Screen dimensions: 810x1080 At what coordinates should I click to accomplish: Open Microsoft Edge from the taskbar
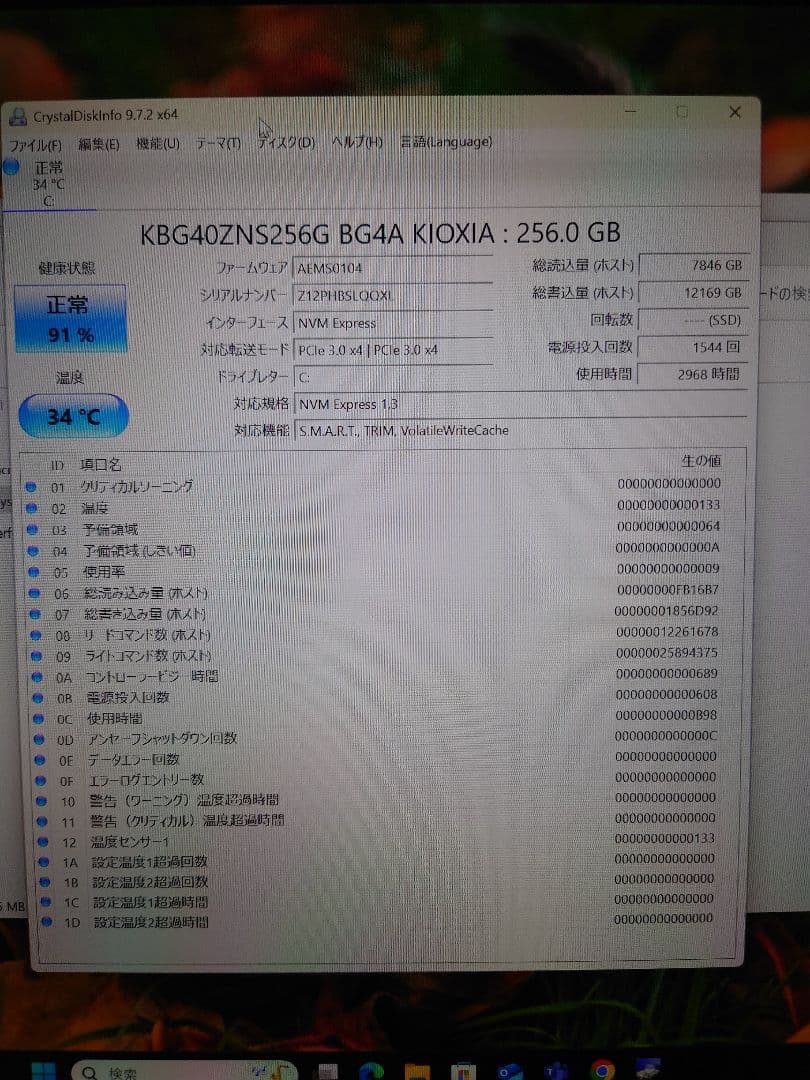(x=372, y=1071)
